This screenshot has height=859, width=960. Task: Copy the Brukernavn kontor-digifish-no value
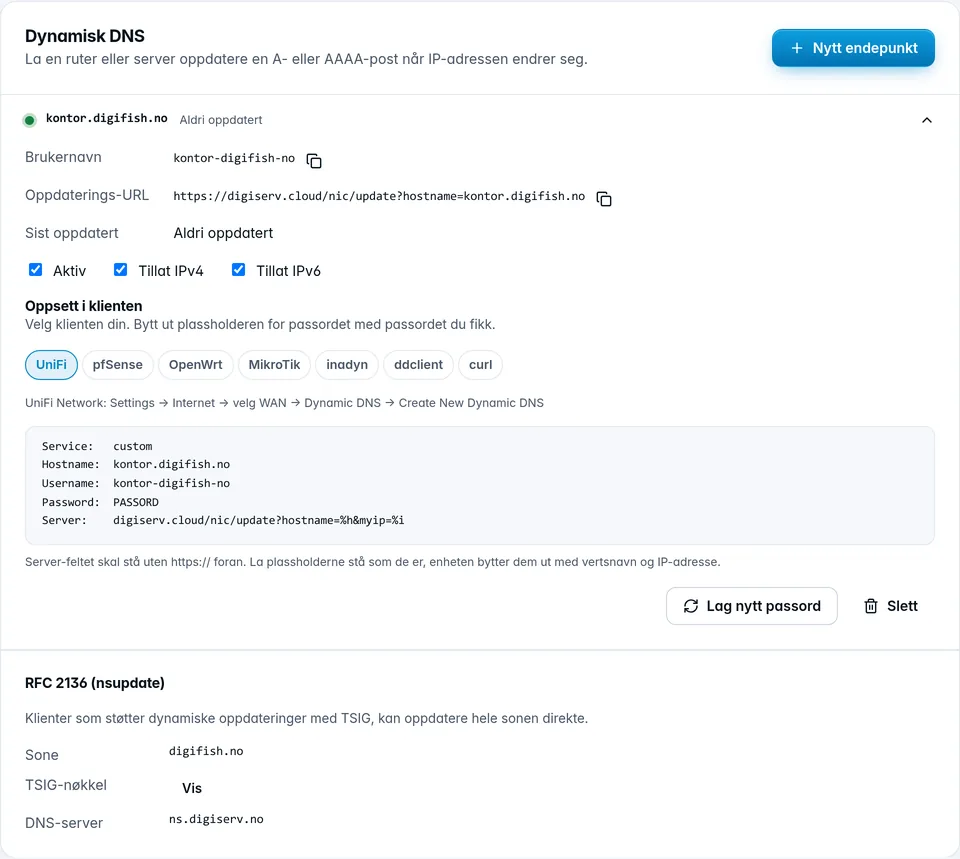pos(314,161)
